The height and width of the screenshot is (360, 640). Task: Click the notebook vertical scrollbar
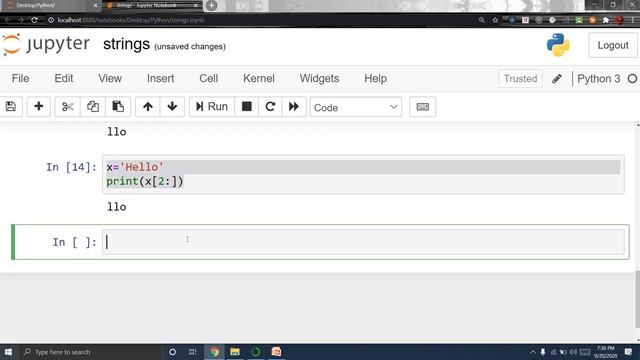click(637, 298)
